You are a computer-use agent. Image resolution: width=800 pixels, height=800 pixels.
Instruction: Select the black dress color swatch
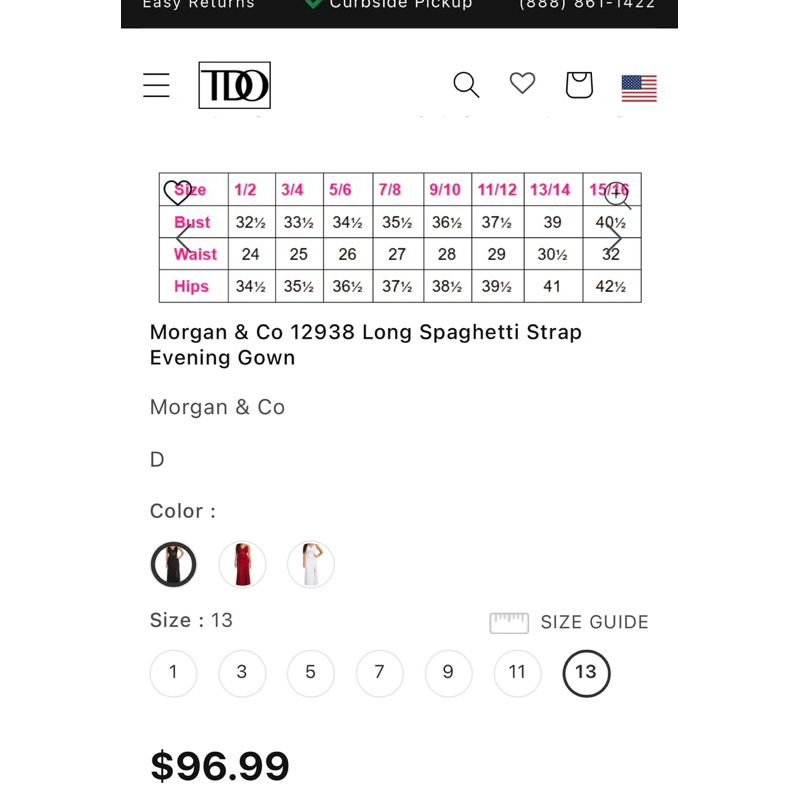(x=173, y=564)
